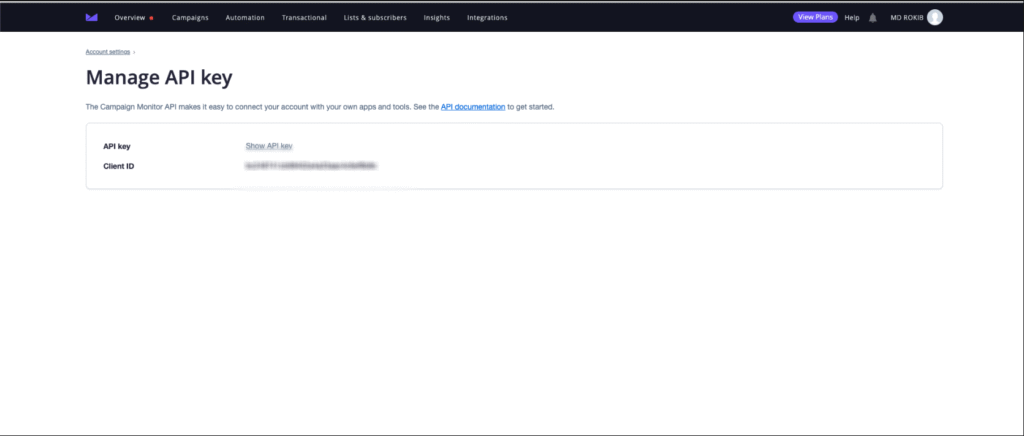The height and width of the screenshot is (436, 1024).
Task: Click the Manage API key heading
Action: 159,77
